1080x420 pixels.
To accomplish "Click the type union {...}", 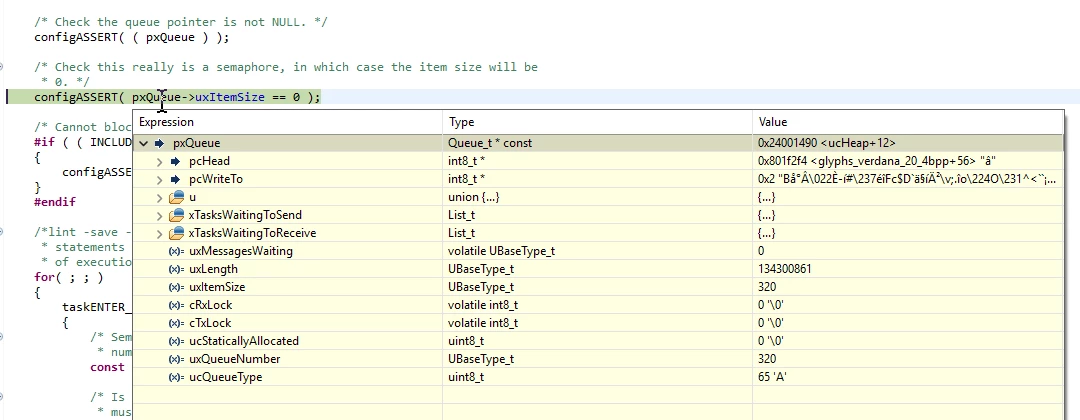I will click(474, 197).
